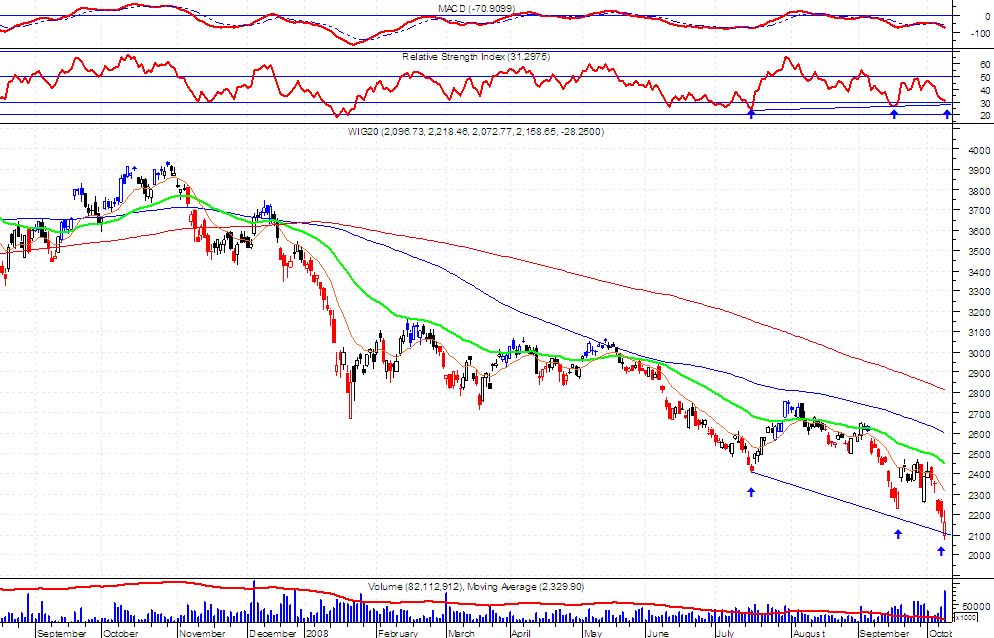Select the July month label

[x=725, y=633]
